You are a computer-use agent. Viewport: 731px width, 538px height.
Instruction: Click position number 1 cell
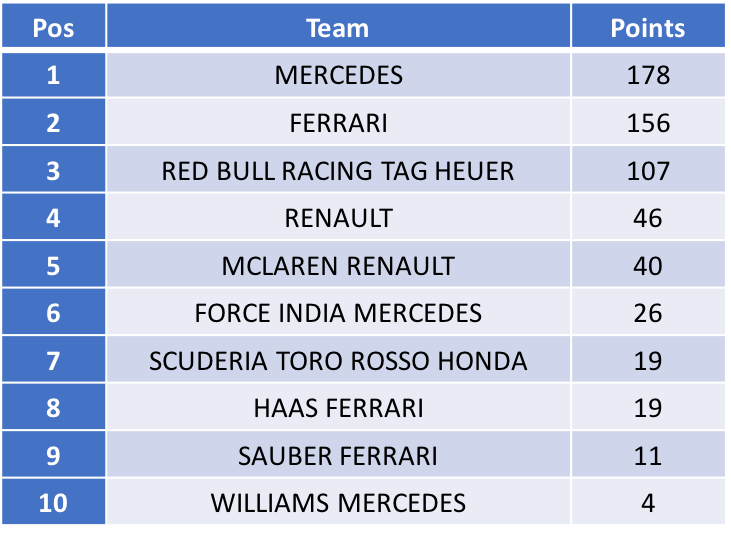point(54,75)
